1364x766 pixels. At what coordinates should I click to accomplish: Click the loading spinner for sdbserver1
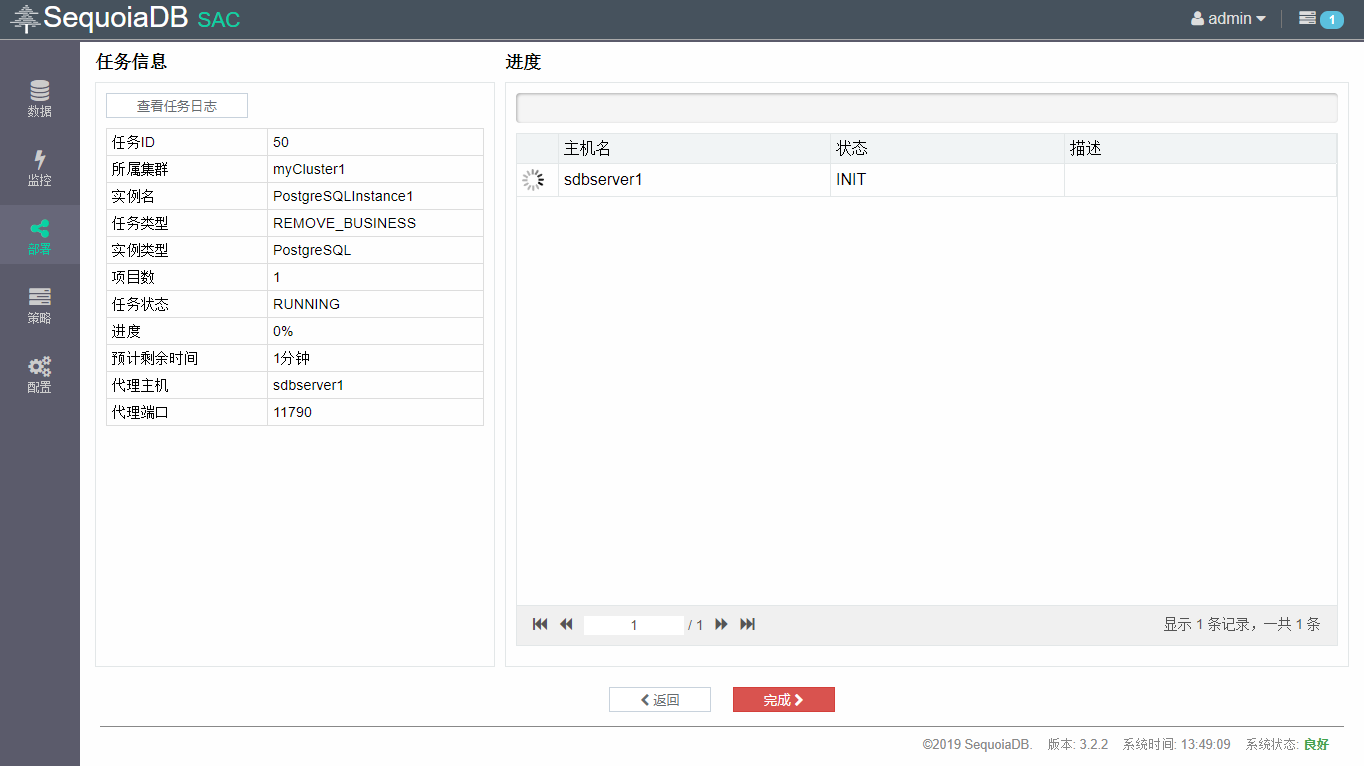[534, 180]
